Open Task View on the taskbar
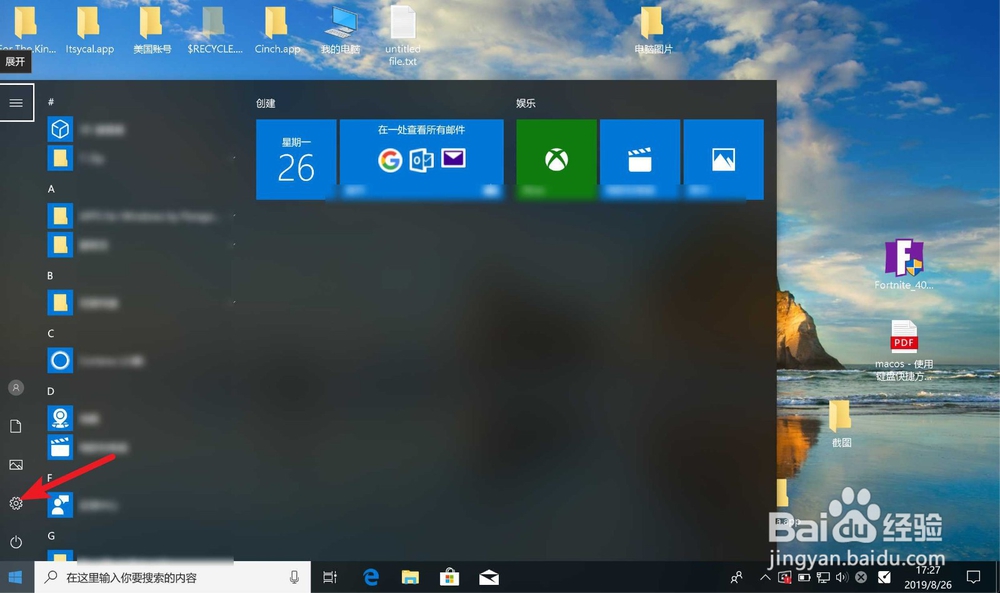Screen dimensions: 1000x593 point(330,577)
